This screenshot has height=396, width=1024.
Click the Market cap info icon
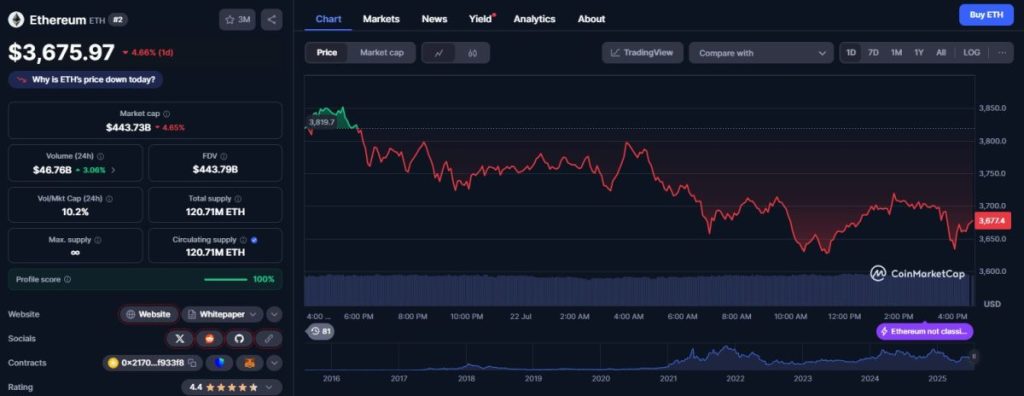[167, 114]
